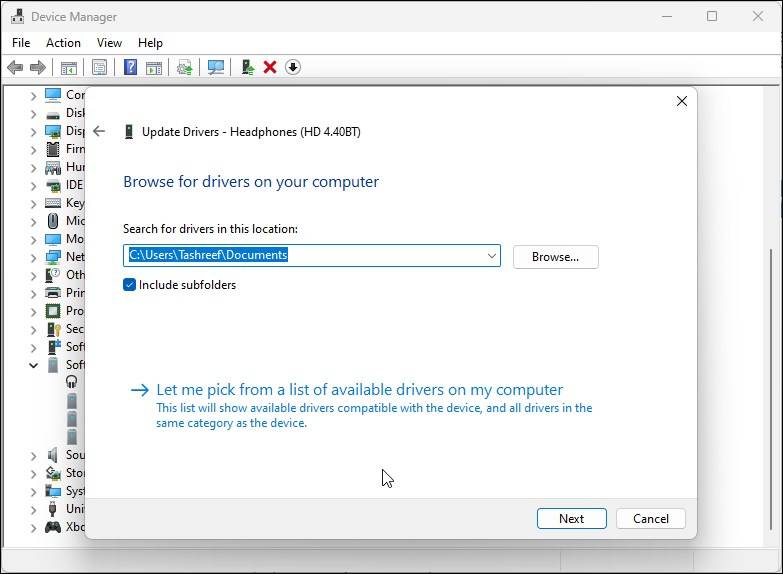Image resolution: width=783 pixels, height=574 pixels.
Task: Click the Device Manager vertical scrollbar thumb
Action: pos(772,390)
